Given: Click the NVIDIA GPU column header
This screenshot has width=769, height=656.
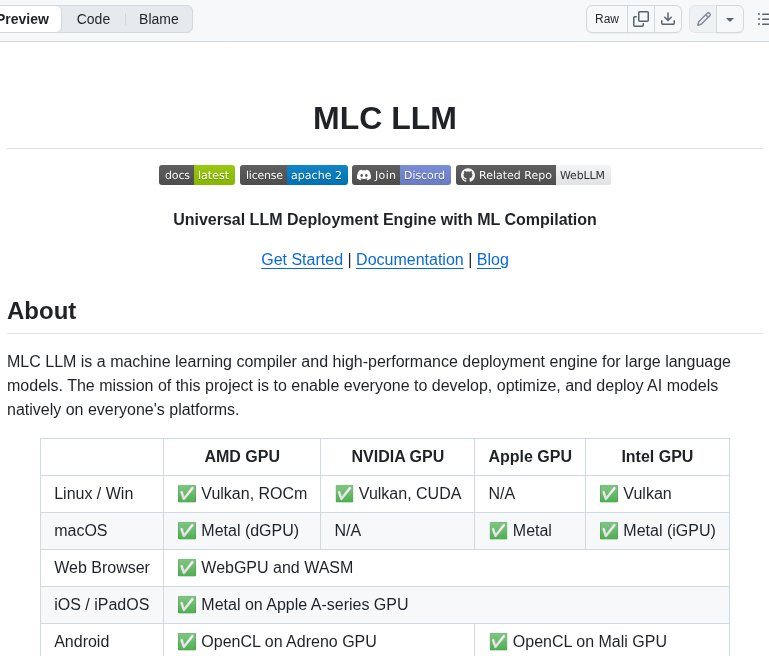Looking at the screenshot, I should click(x=397, y=456).
